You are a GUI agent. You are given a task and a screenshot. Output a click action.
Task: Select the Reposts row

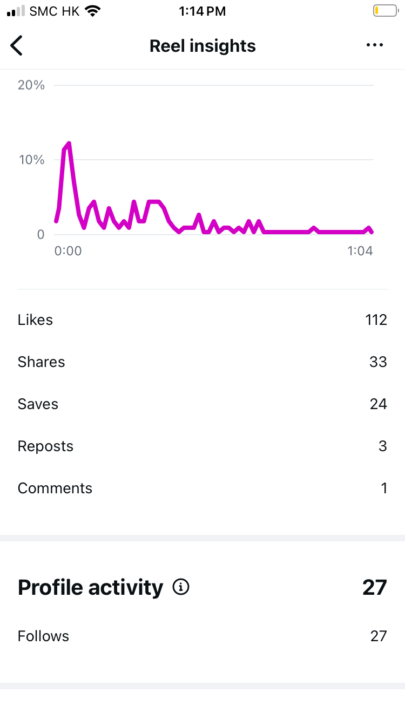pos(202,446)
